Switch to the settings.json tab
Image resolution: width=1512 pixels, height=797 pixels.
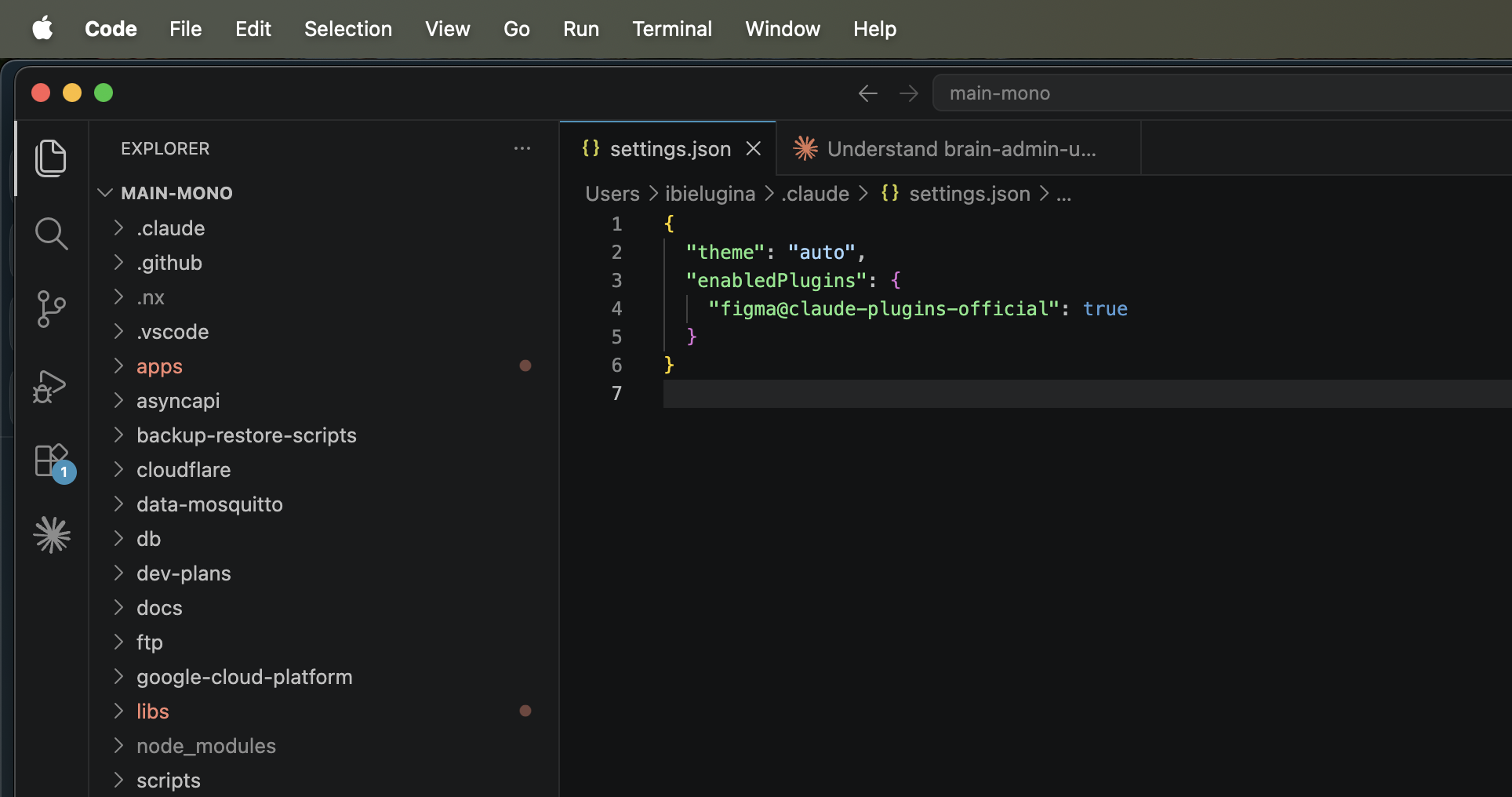668,148
